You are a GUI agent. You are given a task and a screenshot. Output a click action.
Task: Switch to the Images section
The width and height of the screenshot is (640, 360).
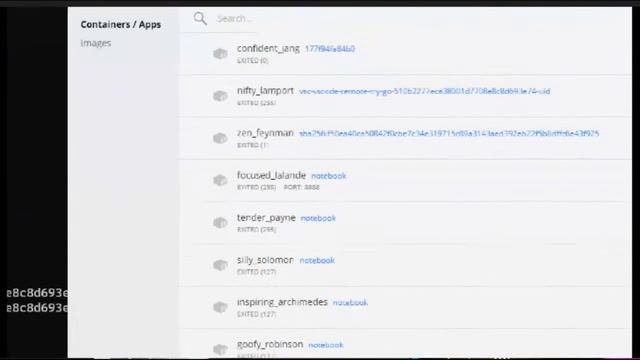pyautogui.click(x=96, y=43)
